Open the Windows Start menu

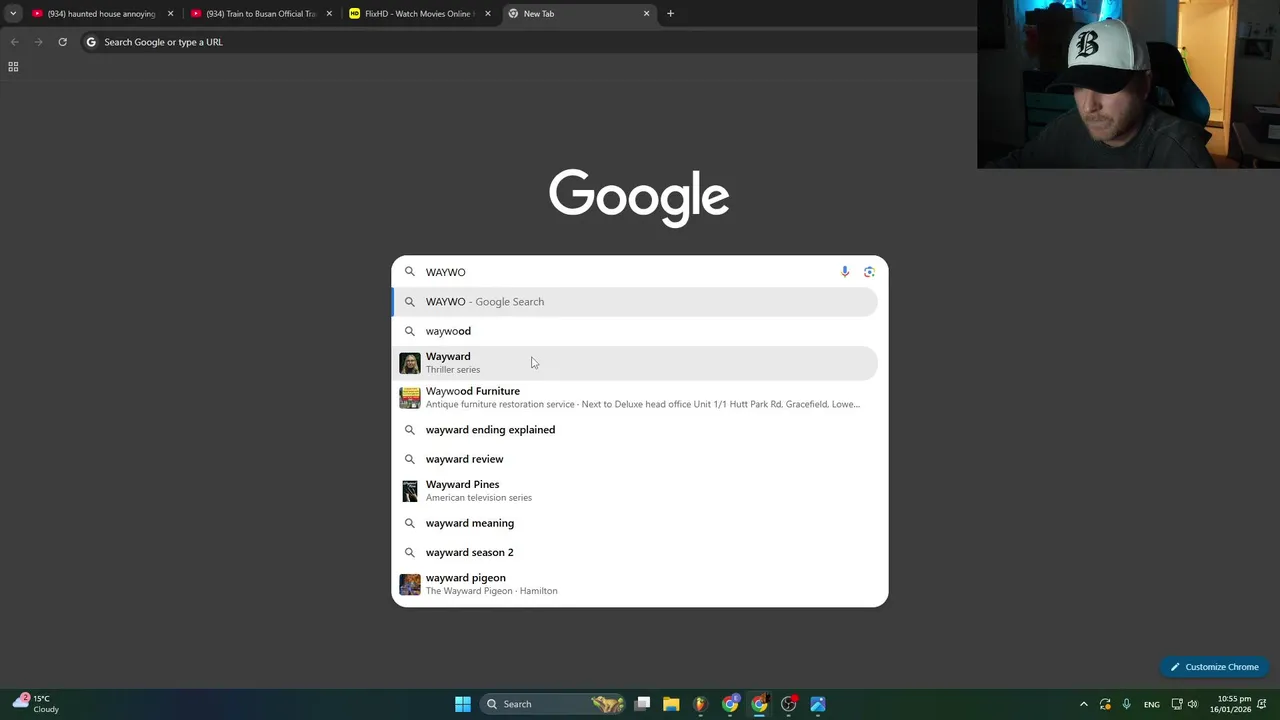tap(463, 704)
